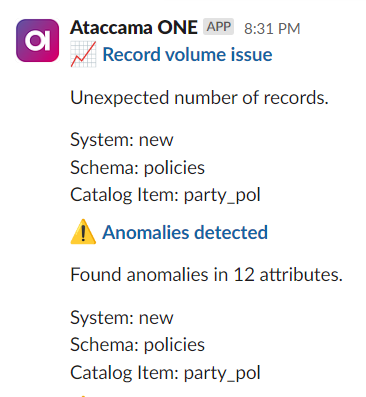
Task: Click Schema: policies under Anomalies detected
Action: click(x=137, y=345)
